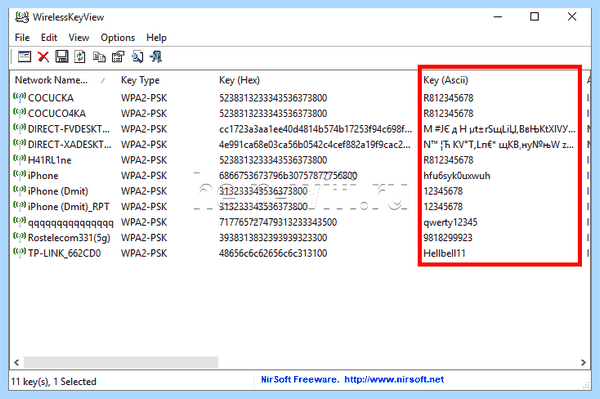Click the qwerty12345 Ascii key cell
This screenshot has height=399, width=600.
tap(450, 222)
